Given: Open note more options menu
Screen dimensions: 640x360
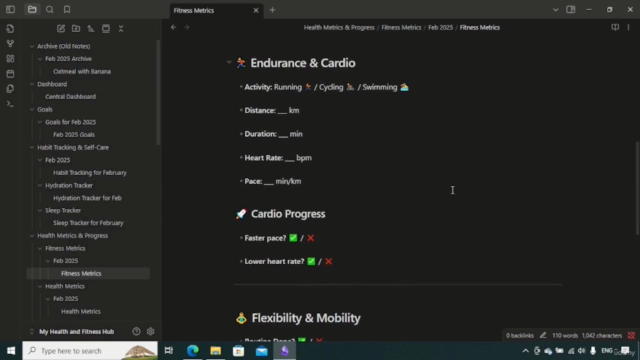Looking at the screenshot, I should coord(628,27).
